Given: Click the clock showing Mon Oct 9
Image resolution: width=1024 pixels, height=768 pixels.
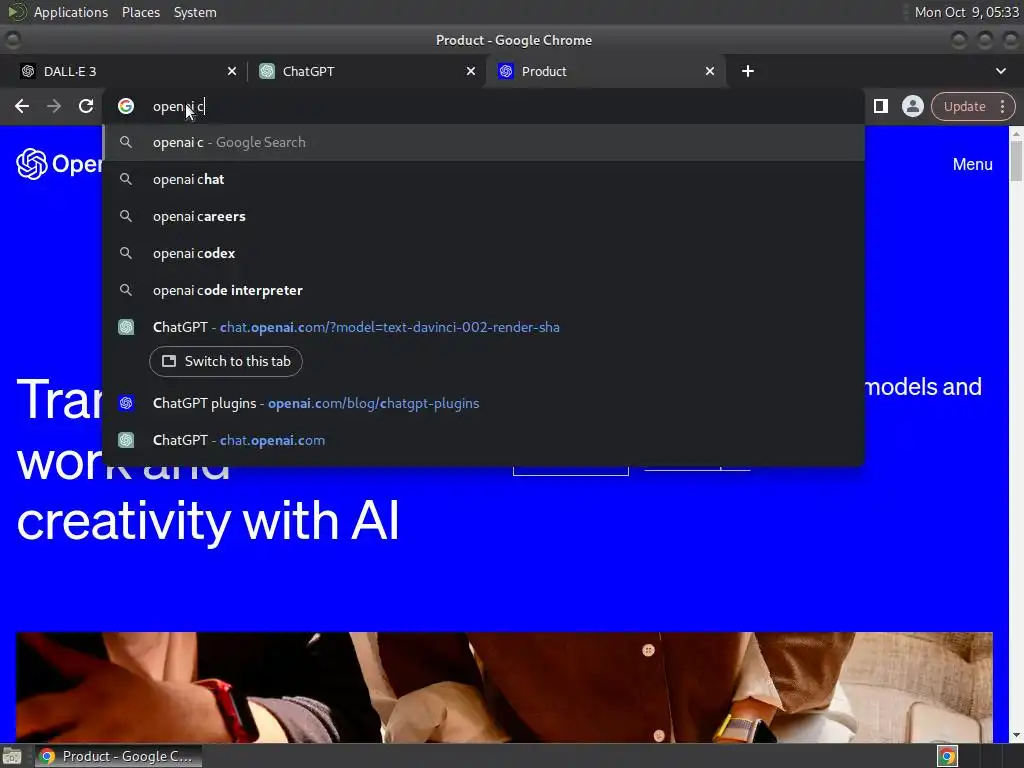Looking at the screenshot, I should (x=967, y=12).
